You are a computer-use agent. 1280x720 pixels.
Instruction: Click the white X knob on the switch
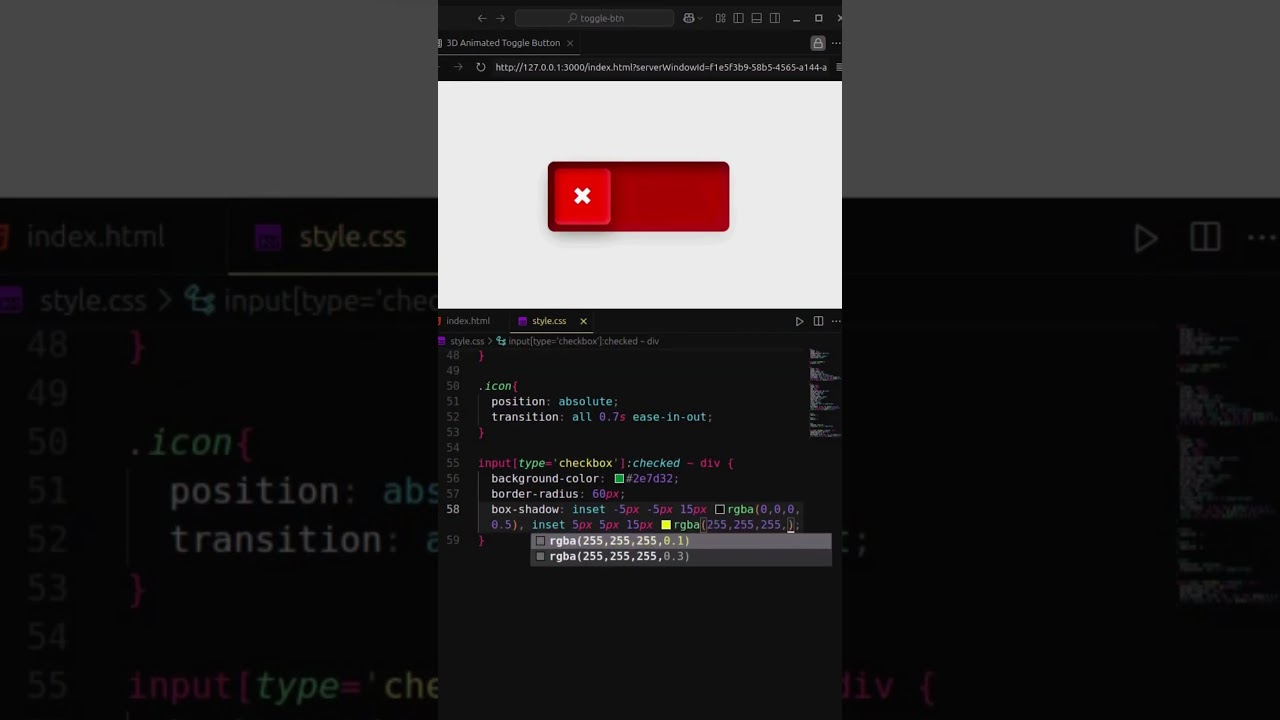(x=582, y=196)
